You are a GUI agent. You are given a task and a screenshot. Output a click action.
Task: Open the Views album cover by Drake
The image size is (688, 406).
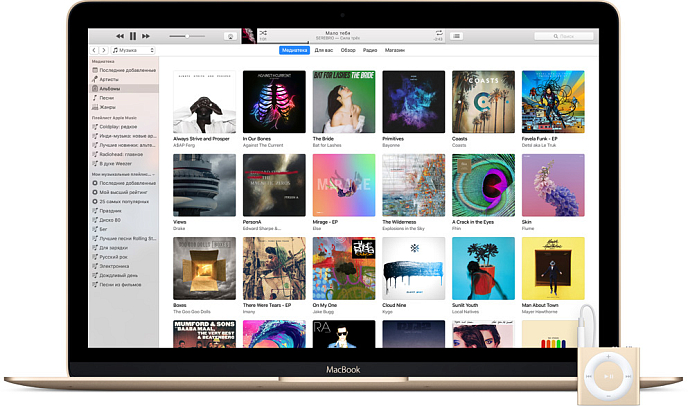204,185
